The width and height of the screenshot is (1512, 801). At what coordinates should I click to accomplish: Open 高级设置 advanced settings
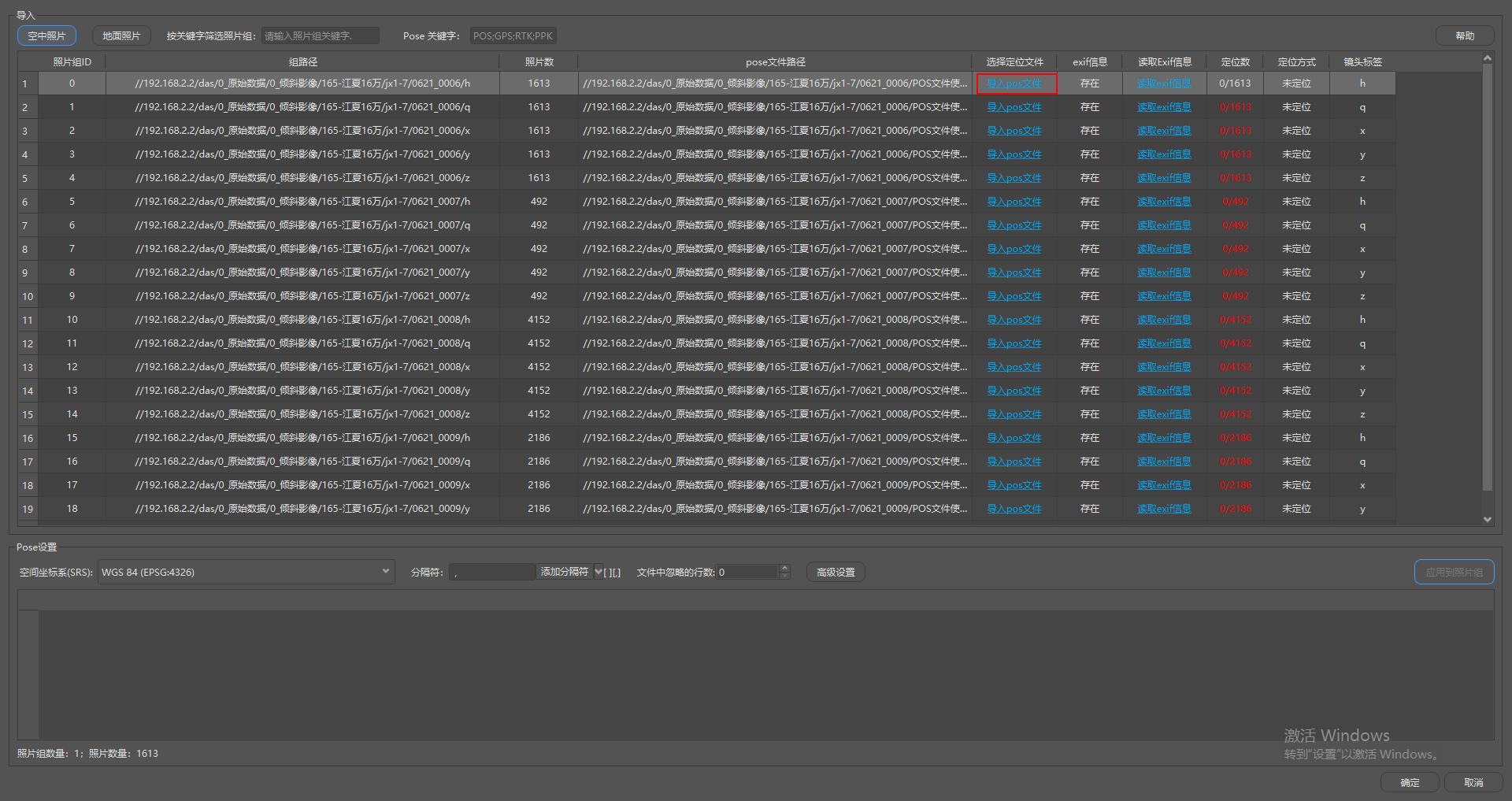coord(836,572)
